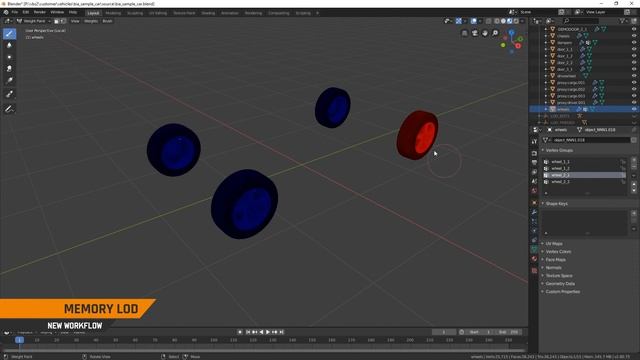
Task: Click the timeline current frame marker
Action: [x=19, y=340]
